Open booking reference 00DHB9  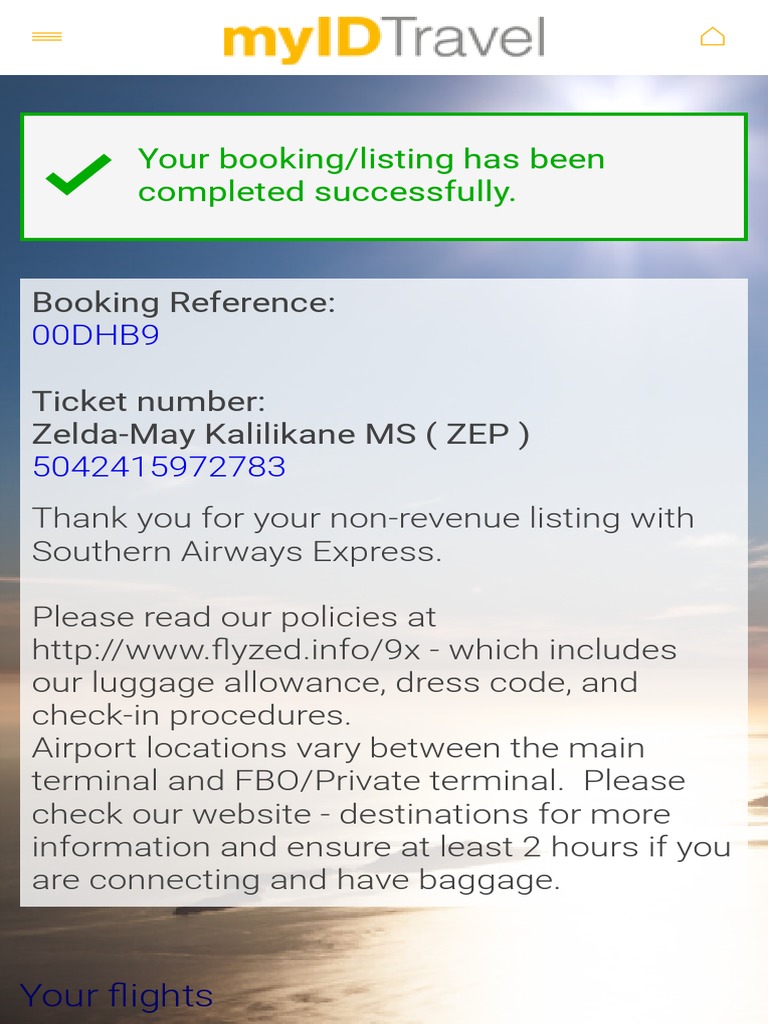click(96, 335)
